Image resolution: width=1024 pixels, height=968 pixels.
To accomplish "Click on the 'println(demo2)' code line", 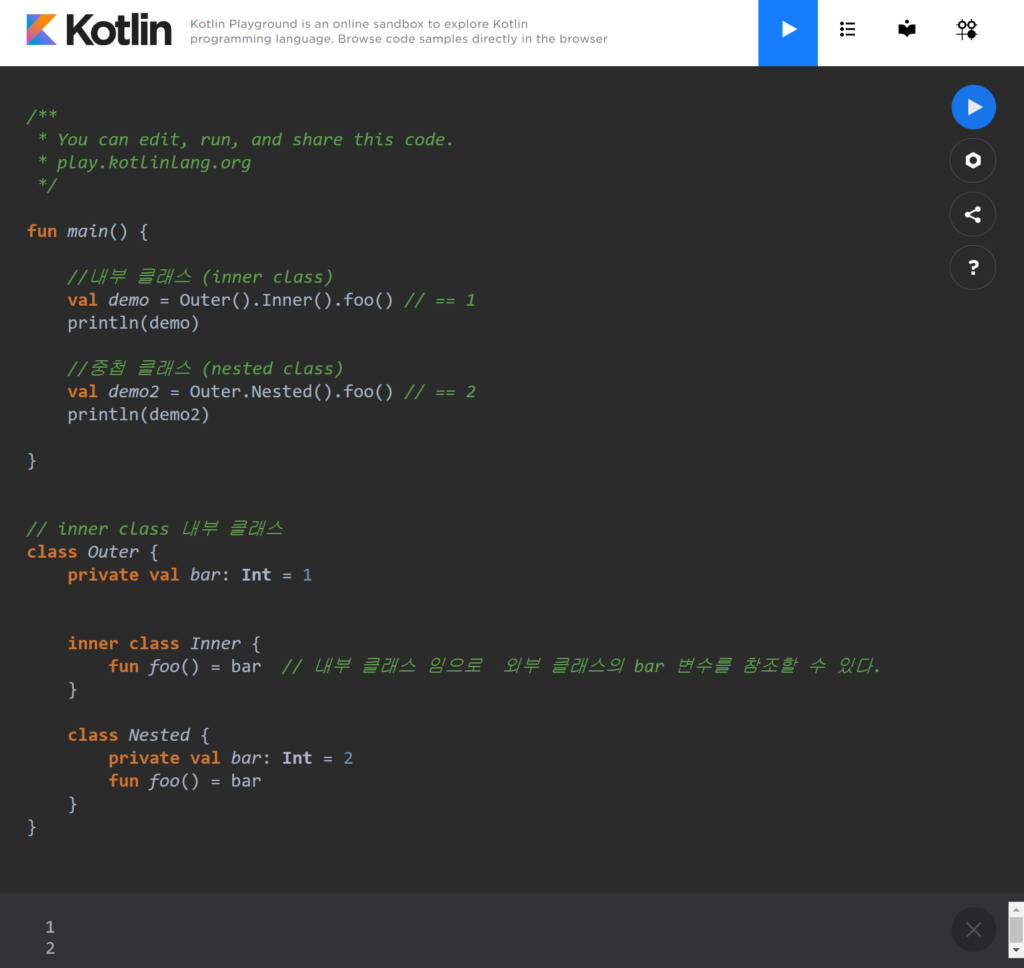I will click(x=138, y=415).
